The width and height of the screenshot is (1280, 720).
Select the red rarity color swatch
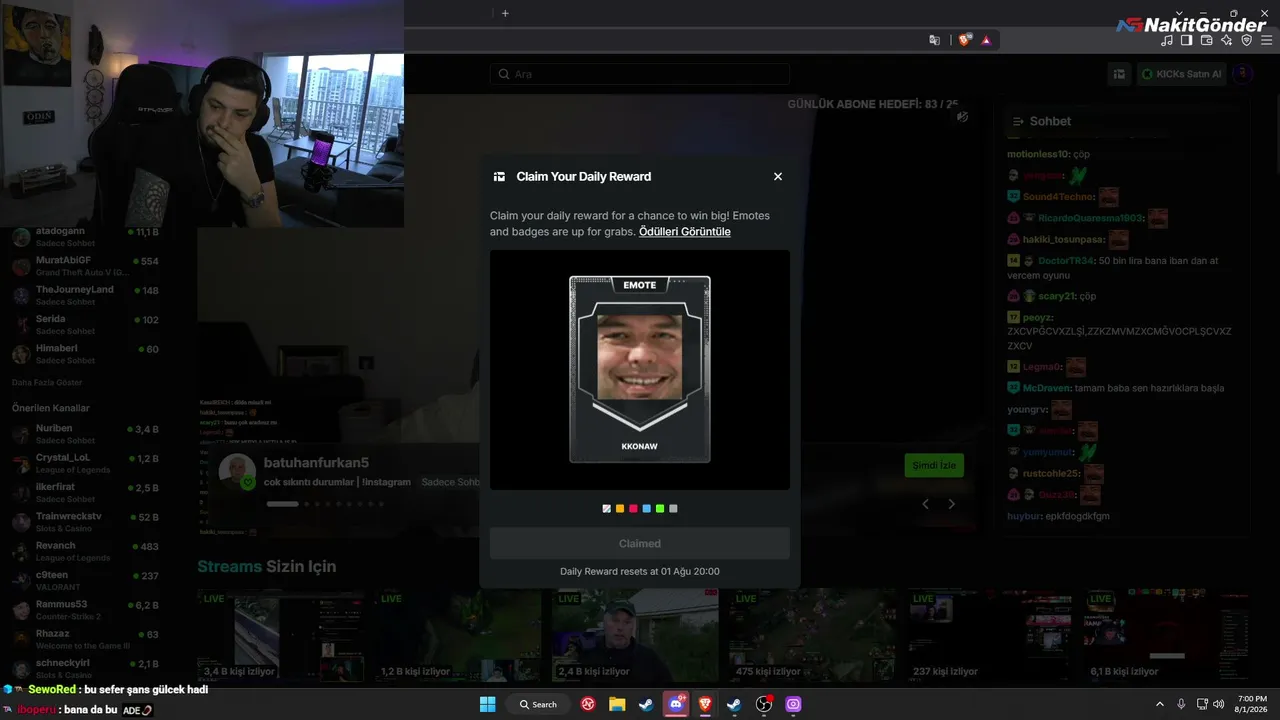click(633, 509)
